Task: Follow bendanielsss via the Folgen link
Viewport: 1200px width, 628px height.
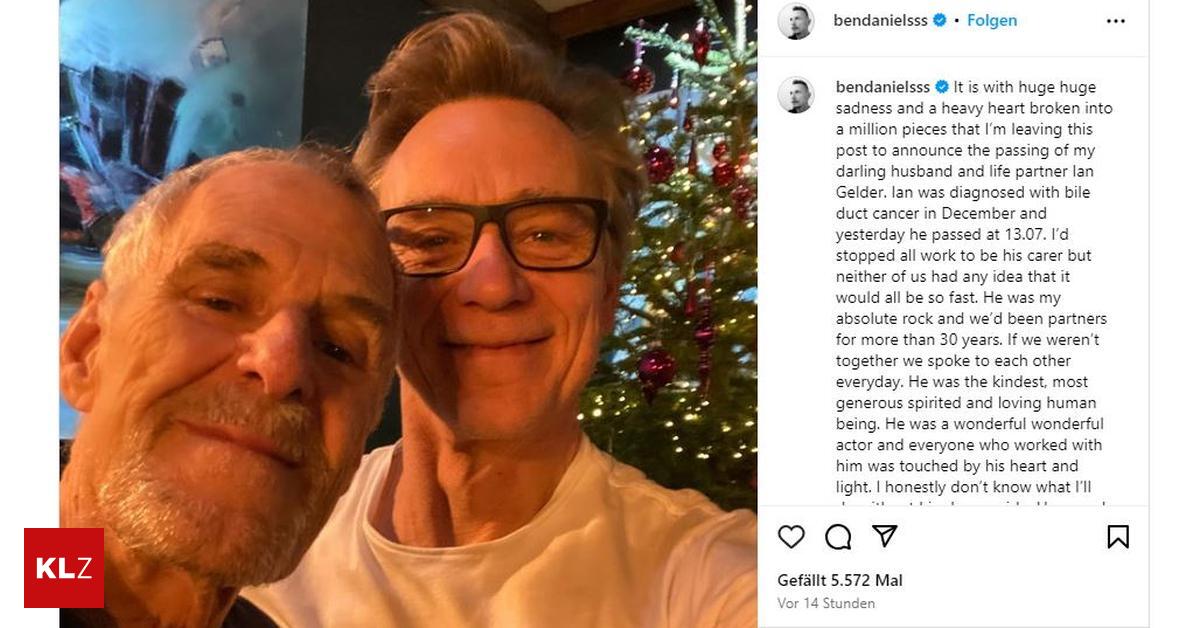Action: click(991, 19)
